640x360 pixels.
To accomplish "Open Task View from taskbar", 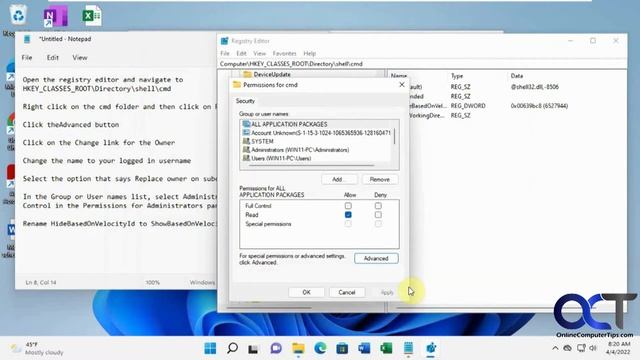I will pyautogui.click(x=253, y=348).
